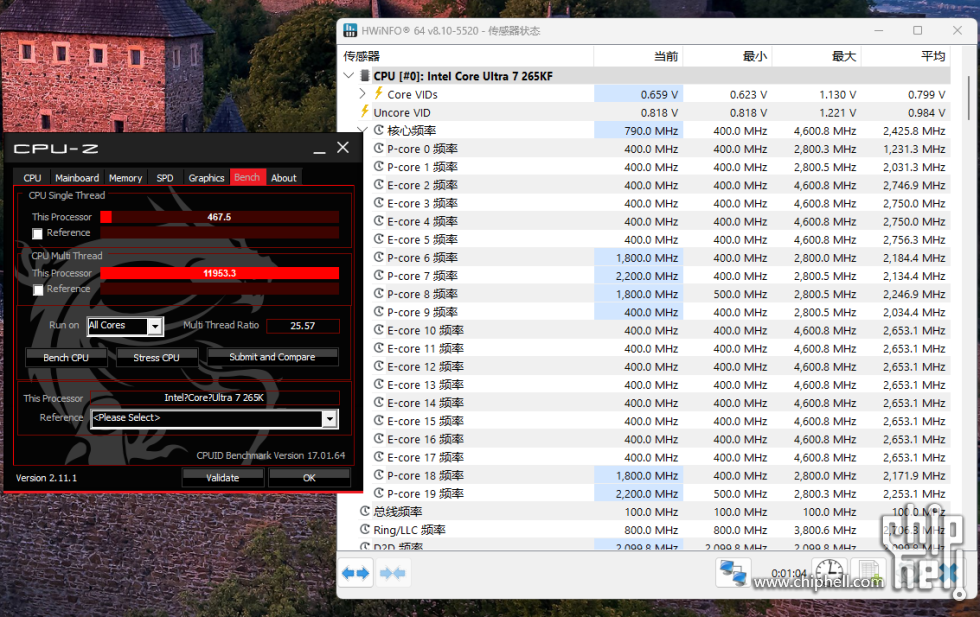
Task: Click the clock icon next to E-core 14 频率
Action: 379,402
